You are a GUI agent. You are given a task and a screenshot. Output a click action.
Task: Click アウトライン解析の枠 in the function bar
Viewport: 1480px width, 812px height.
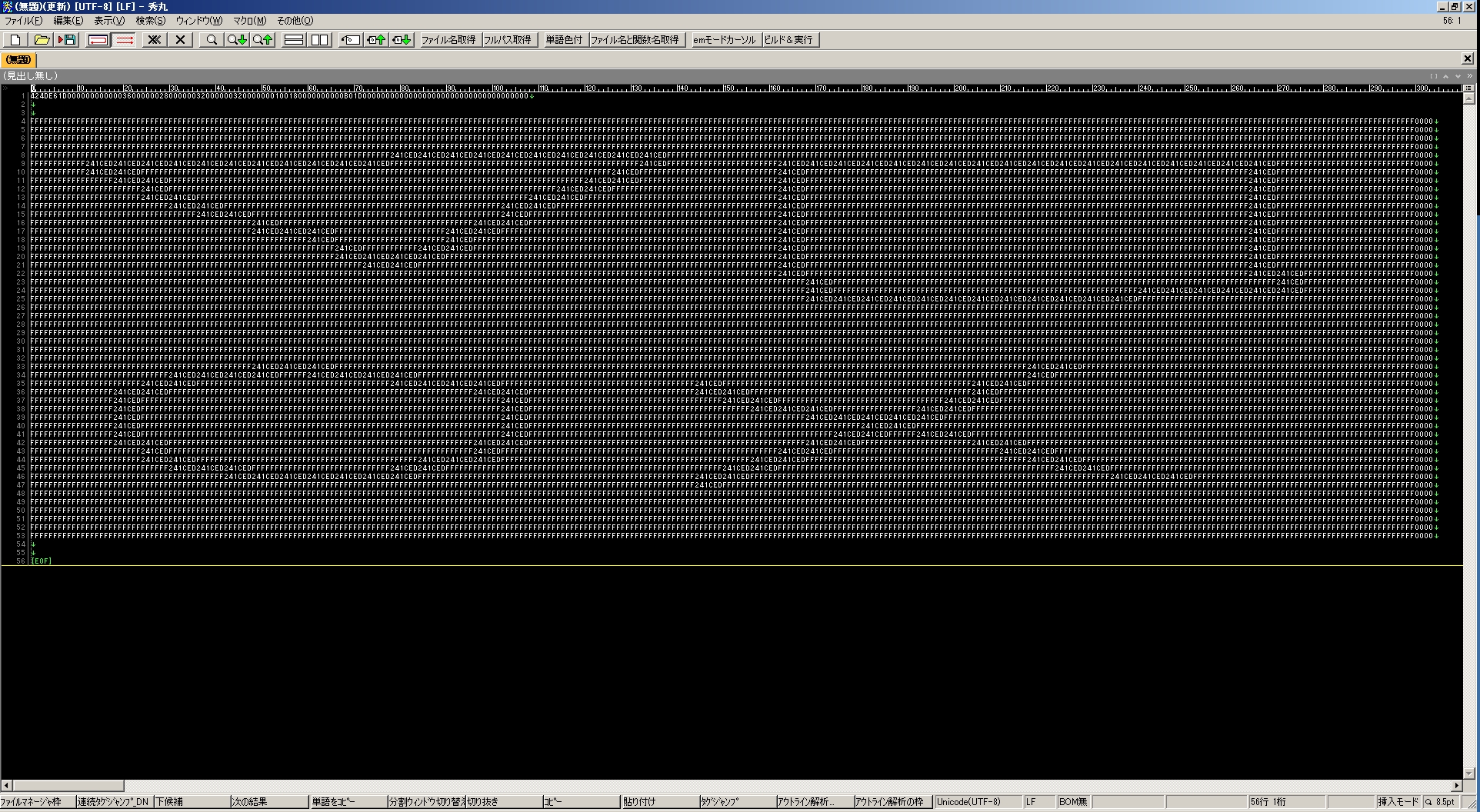point(893,802)
